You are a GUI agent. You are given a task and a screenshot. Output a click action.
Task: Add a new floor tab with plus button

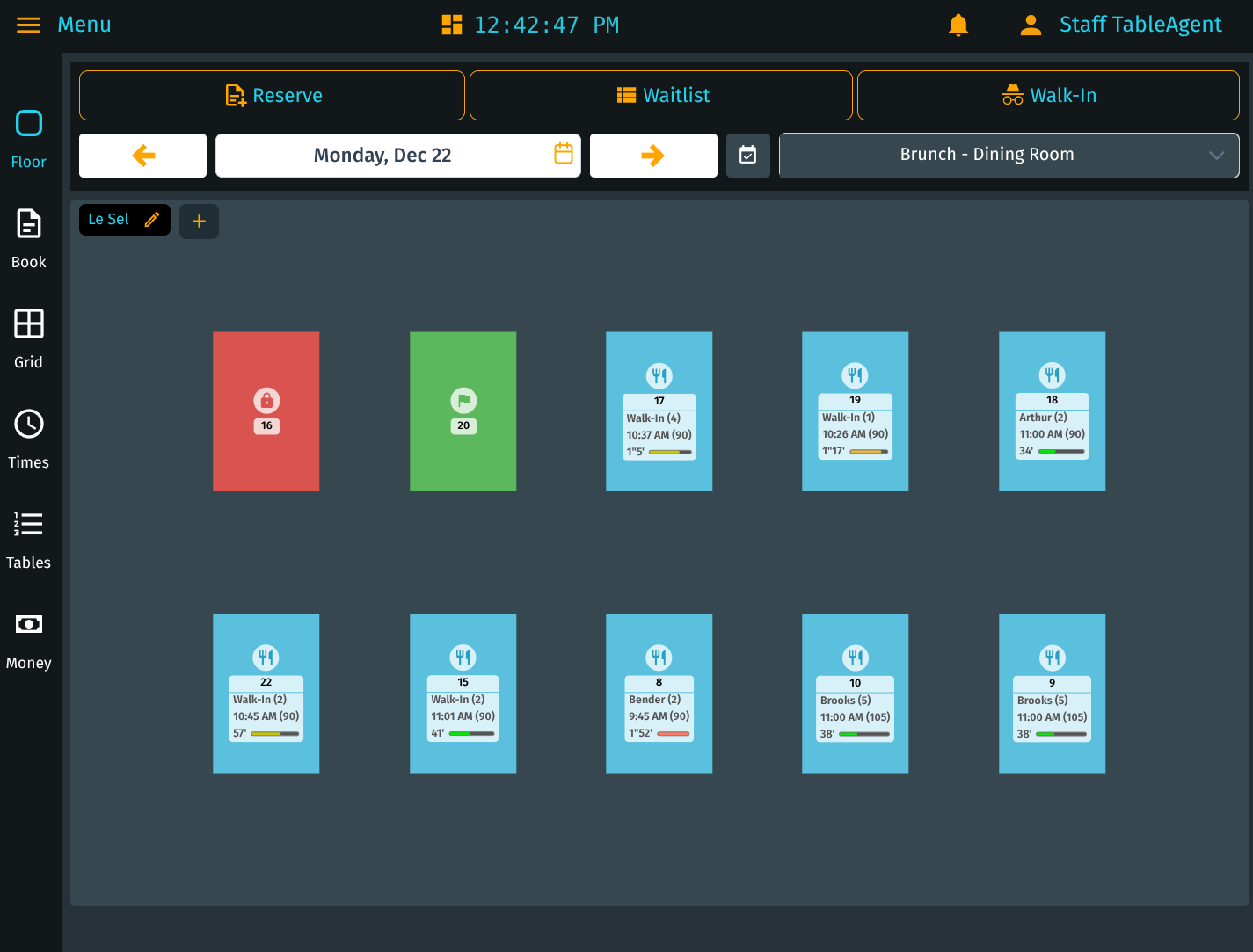pyautogui.click(x=199, y=222)
